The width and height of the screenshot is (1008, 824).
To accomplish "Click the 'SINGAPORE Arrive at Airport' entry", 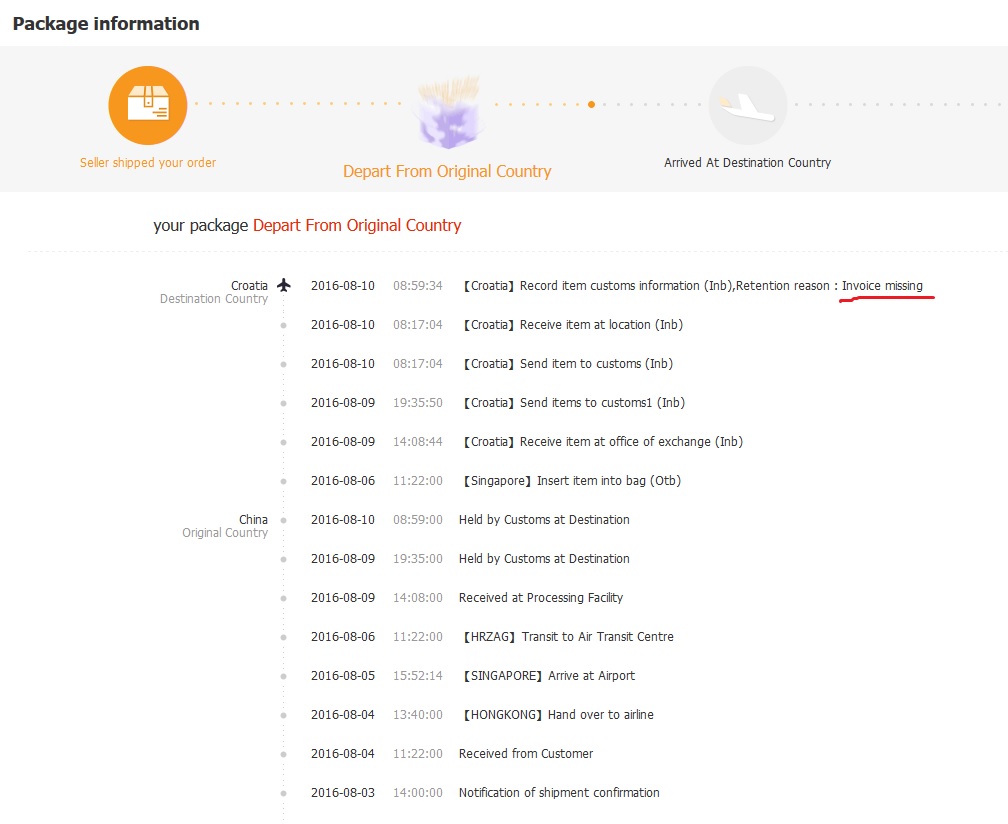I will pos(548,676).
